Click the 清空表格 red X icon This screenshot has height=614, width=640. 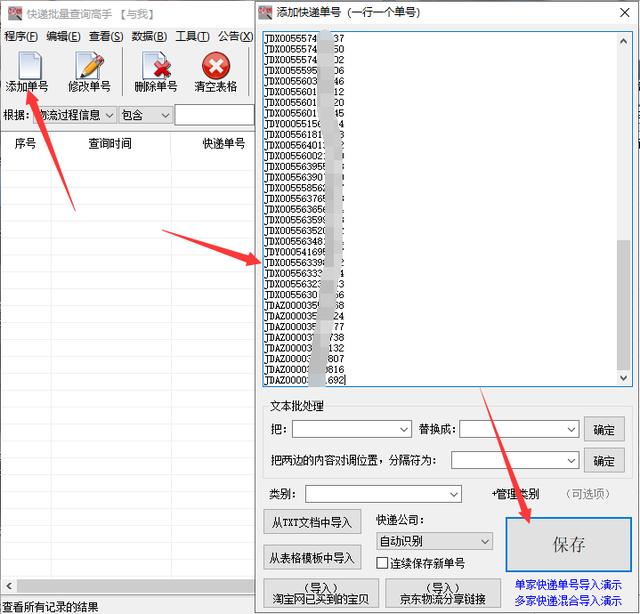216,65
